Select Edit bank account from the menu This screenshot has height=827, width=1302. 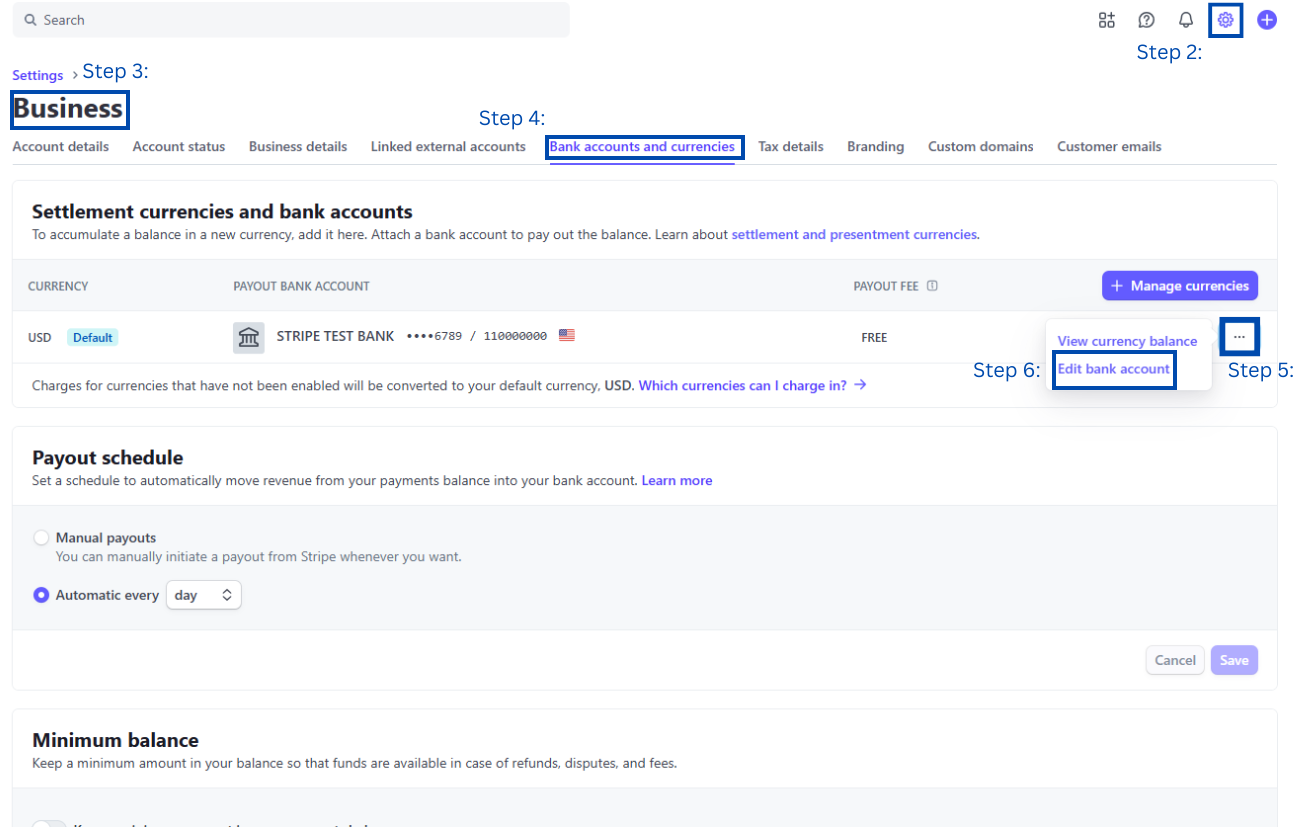tap(1113, 369)
